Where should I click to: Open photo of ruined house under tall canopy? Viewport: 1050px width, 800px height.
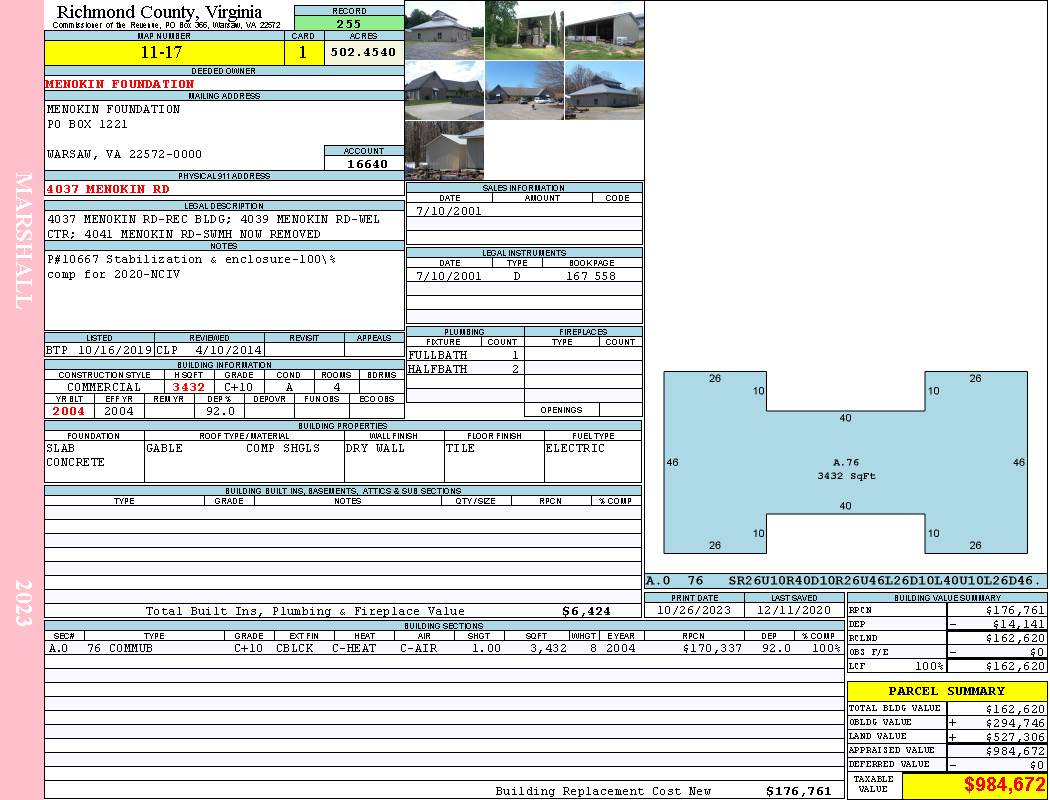click(x=524, y=30)
